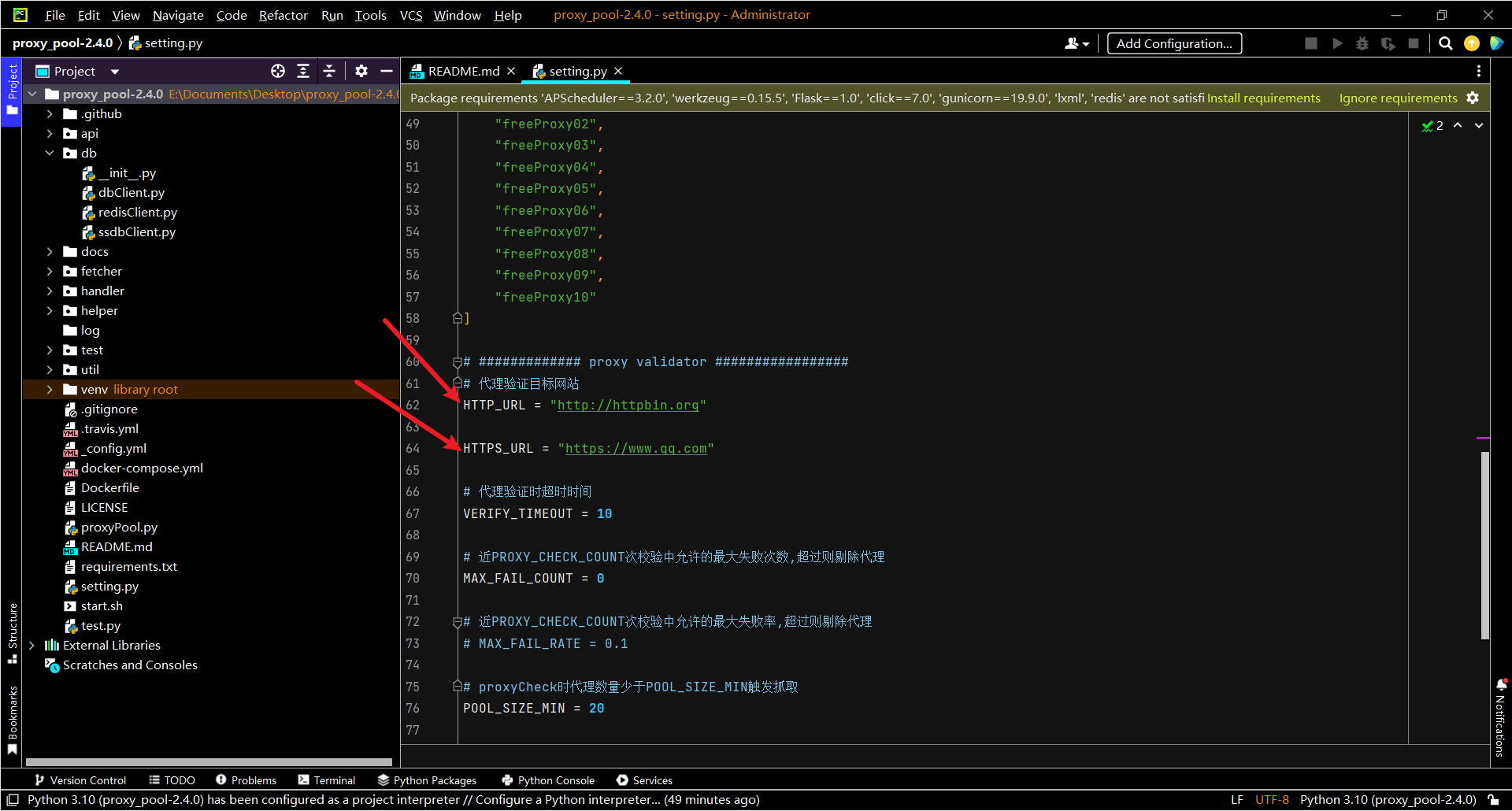
Task: Expand the fetcher folder
Action: coord(50,271)
